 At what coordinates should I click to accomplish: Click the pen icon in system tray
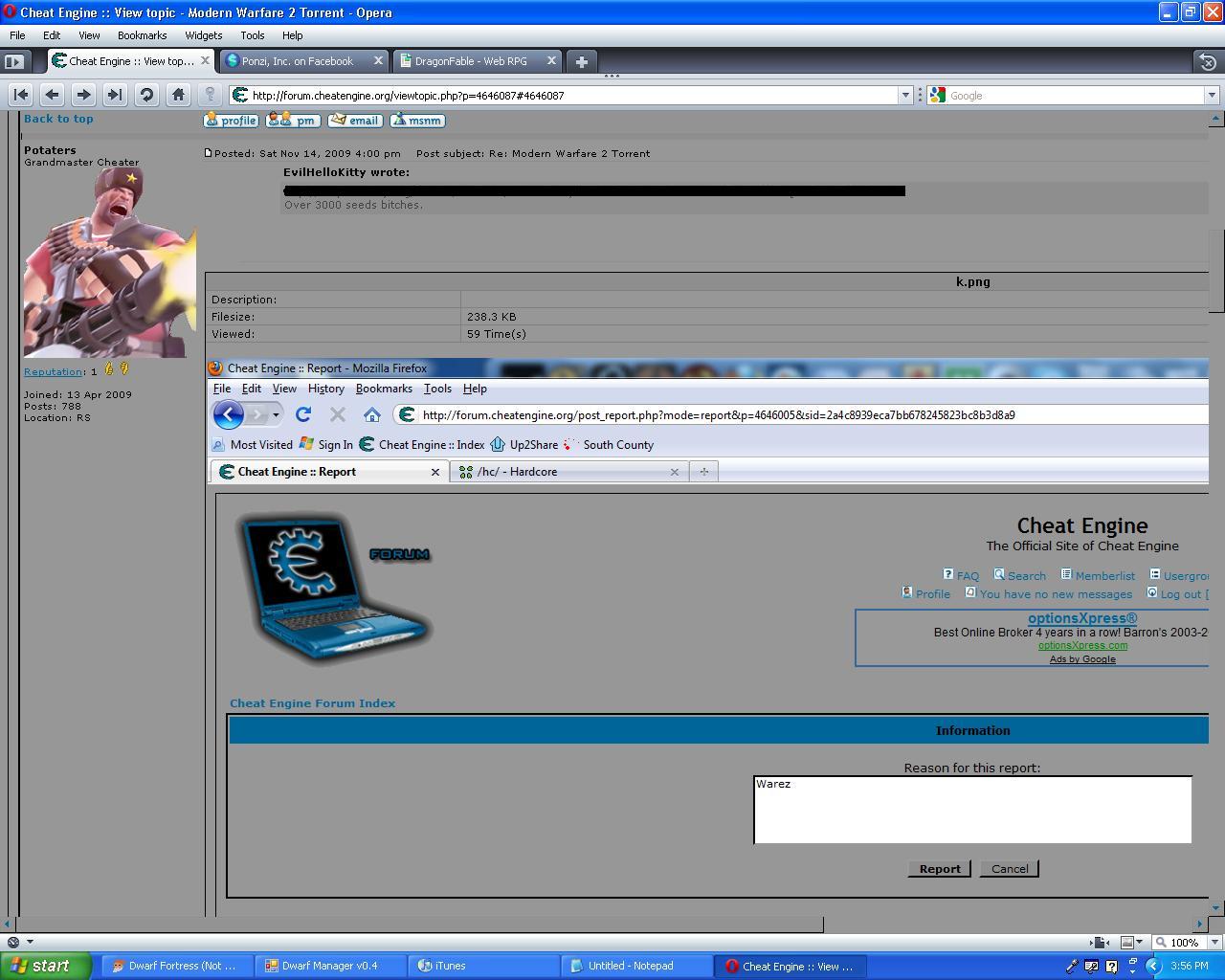pos(1073,966)
